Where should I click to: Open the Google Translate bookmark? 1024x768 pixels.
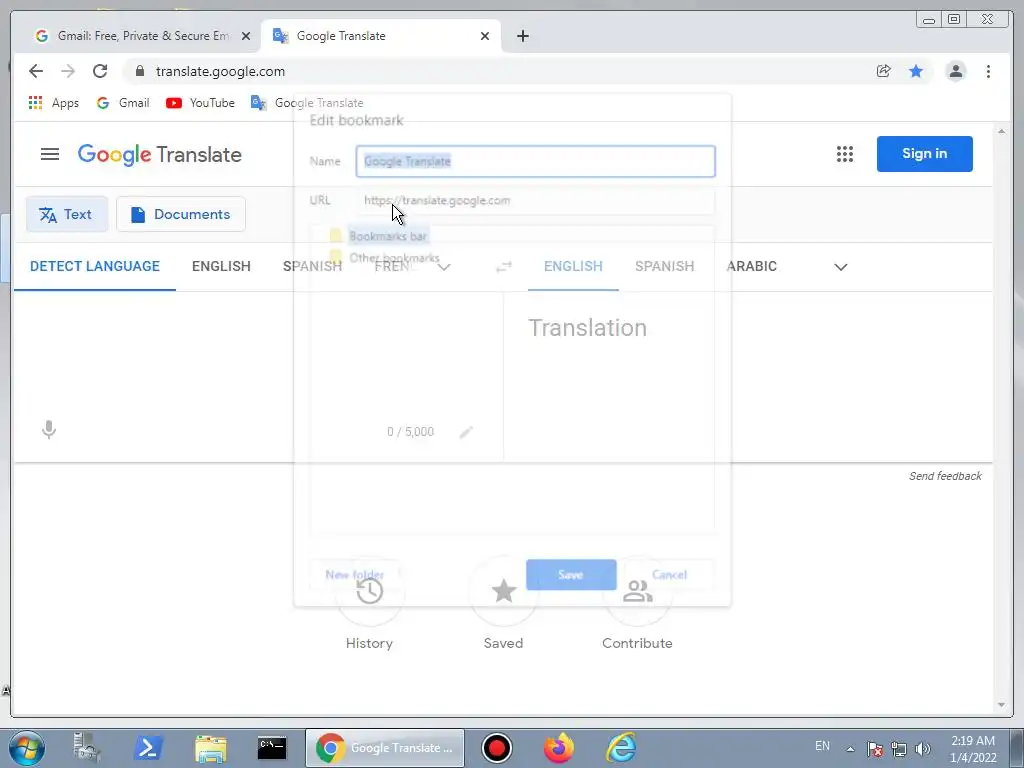coord(307,103)
